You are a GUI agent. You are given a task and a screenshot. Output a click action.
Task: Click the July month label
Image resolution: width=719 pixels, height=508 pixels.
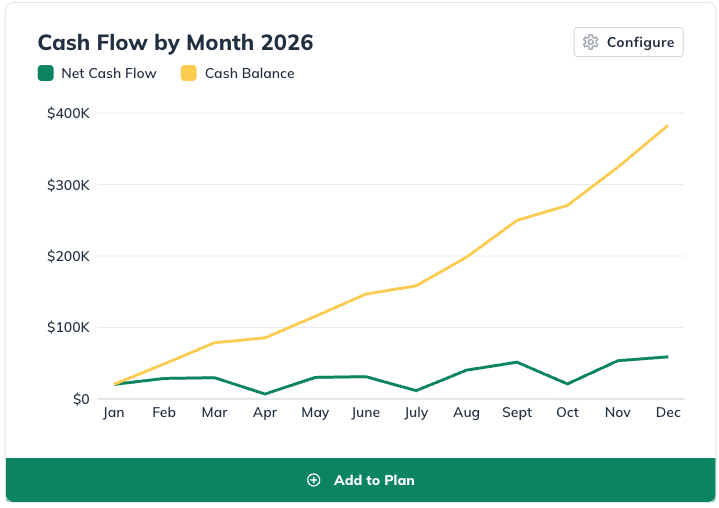coord(416,413)
